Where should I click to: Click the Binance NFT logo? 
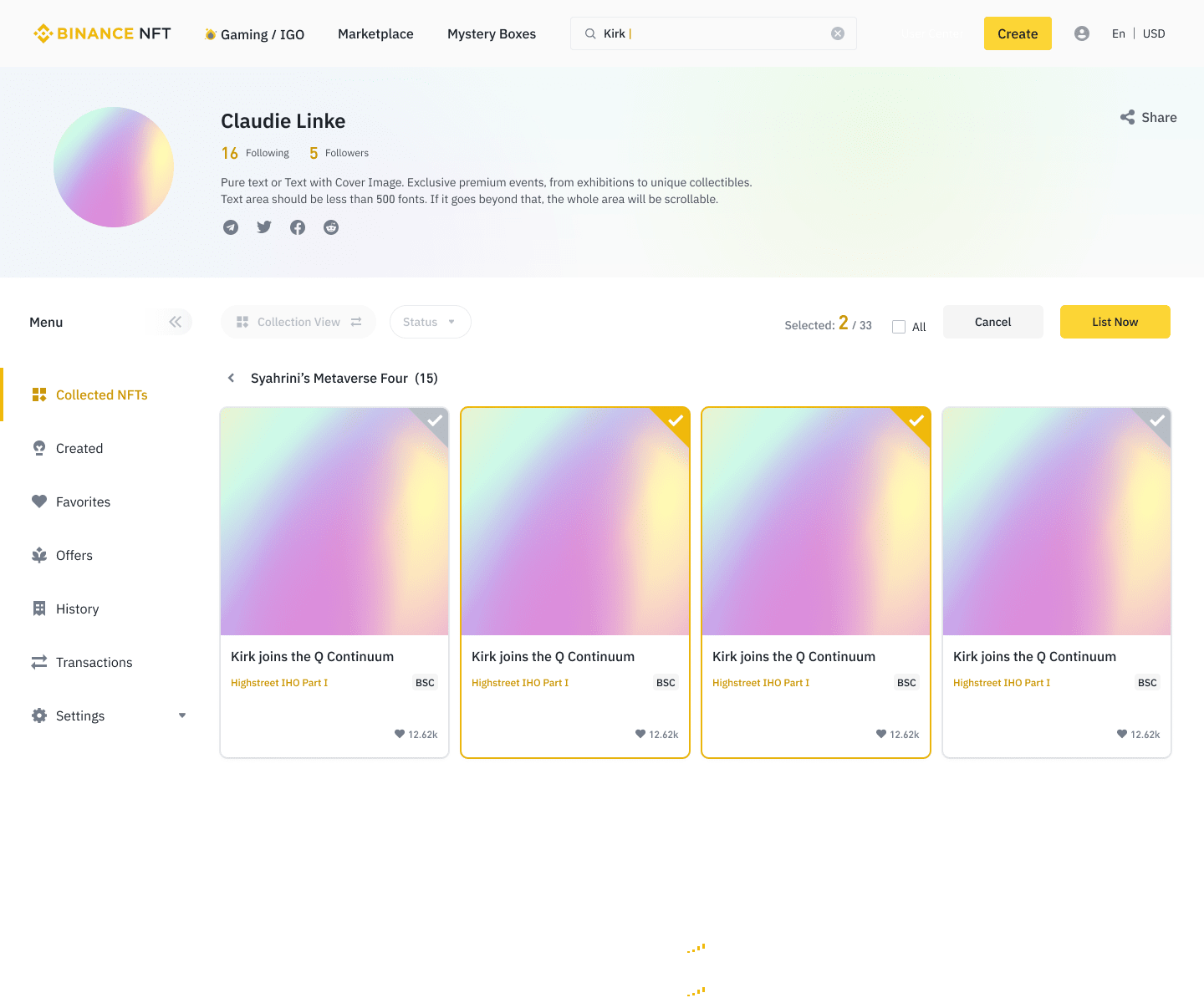point(102,33)
